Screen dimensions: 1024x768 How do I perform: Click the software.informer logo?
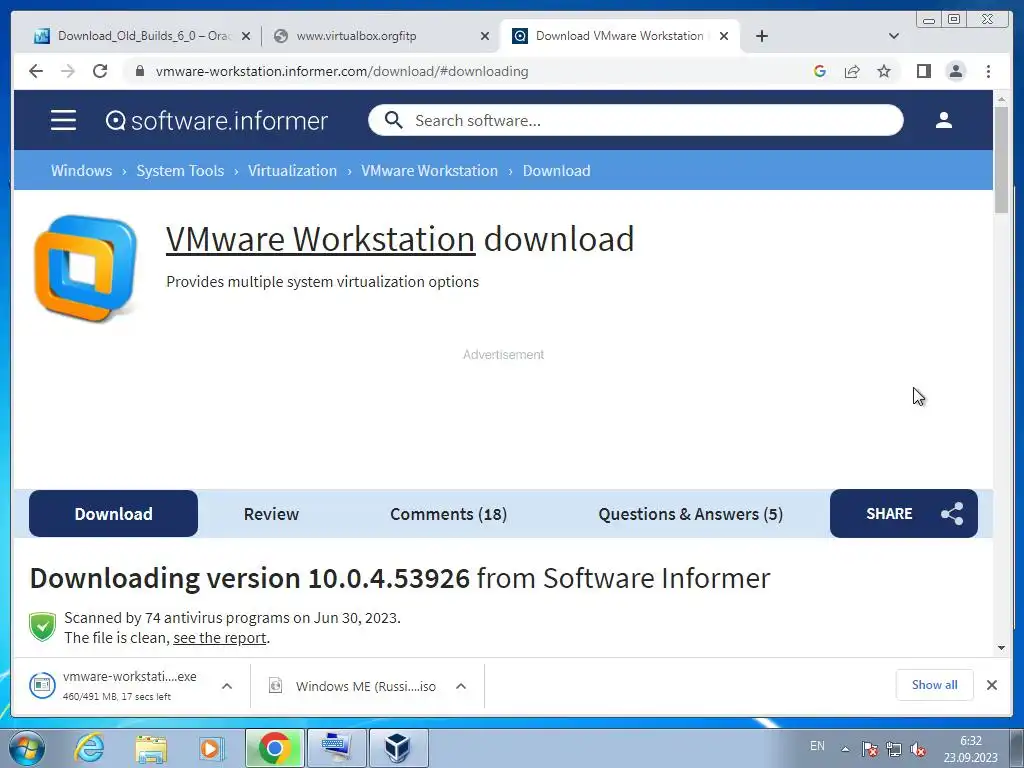216,121
